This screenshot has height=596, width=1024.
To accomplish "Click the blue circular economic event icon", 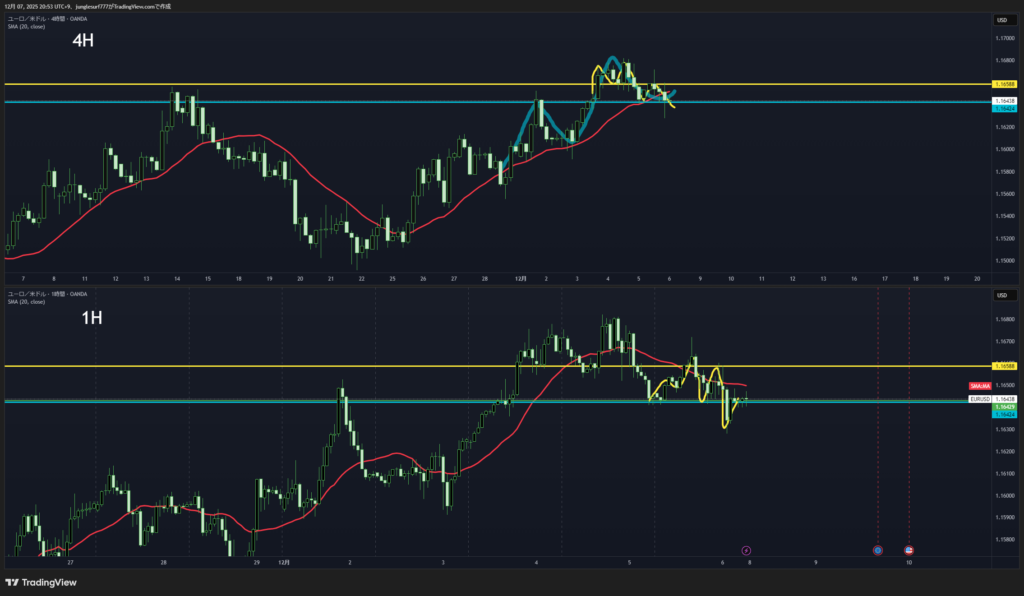I will coord(877,550).
